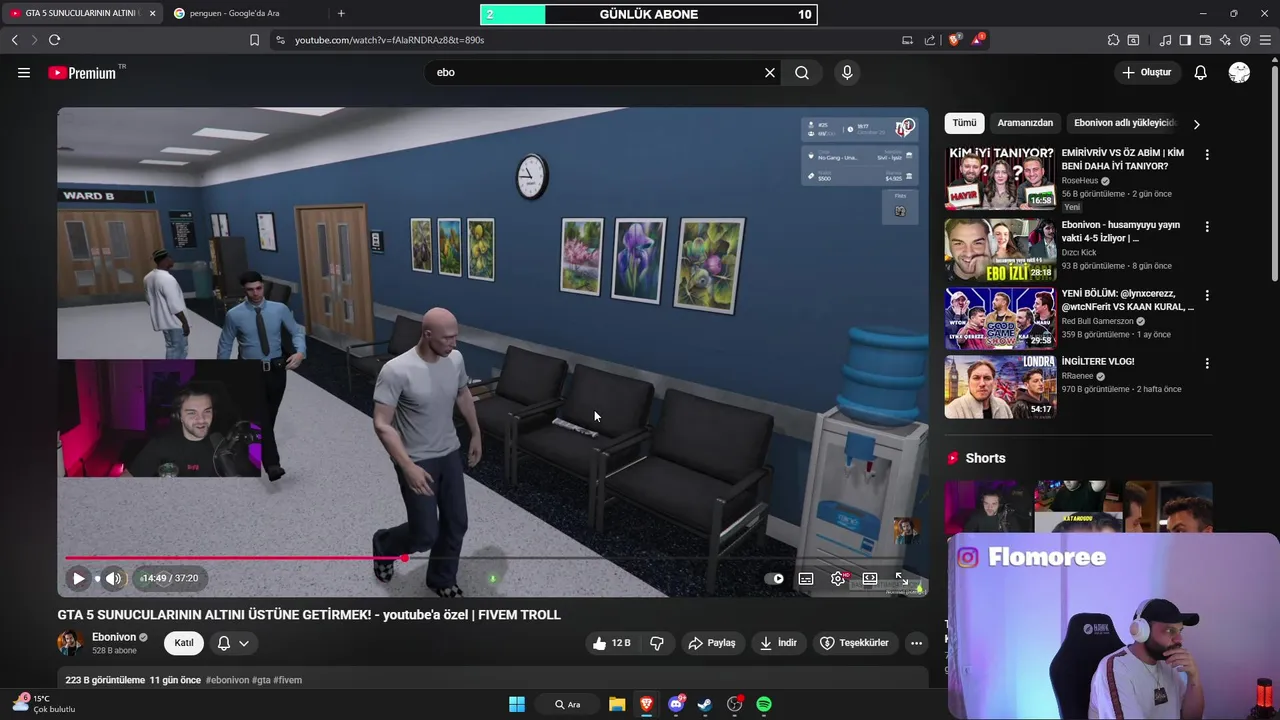Screen dimensions: 1280x720
Task: Share the page via the address bar share icon
Action: coord(930,40)
